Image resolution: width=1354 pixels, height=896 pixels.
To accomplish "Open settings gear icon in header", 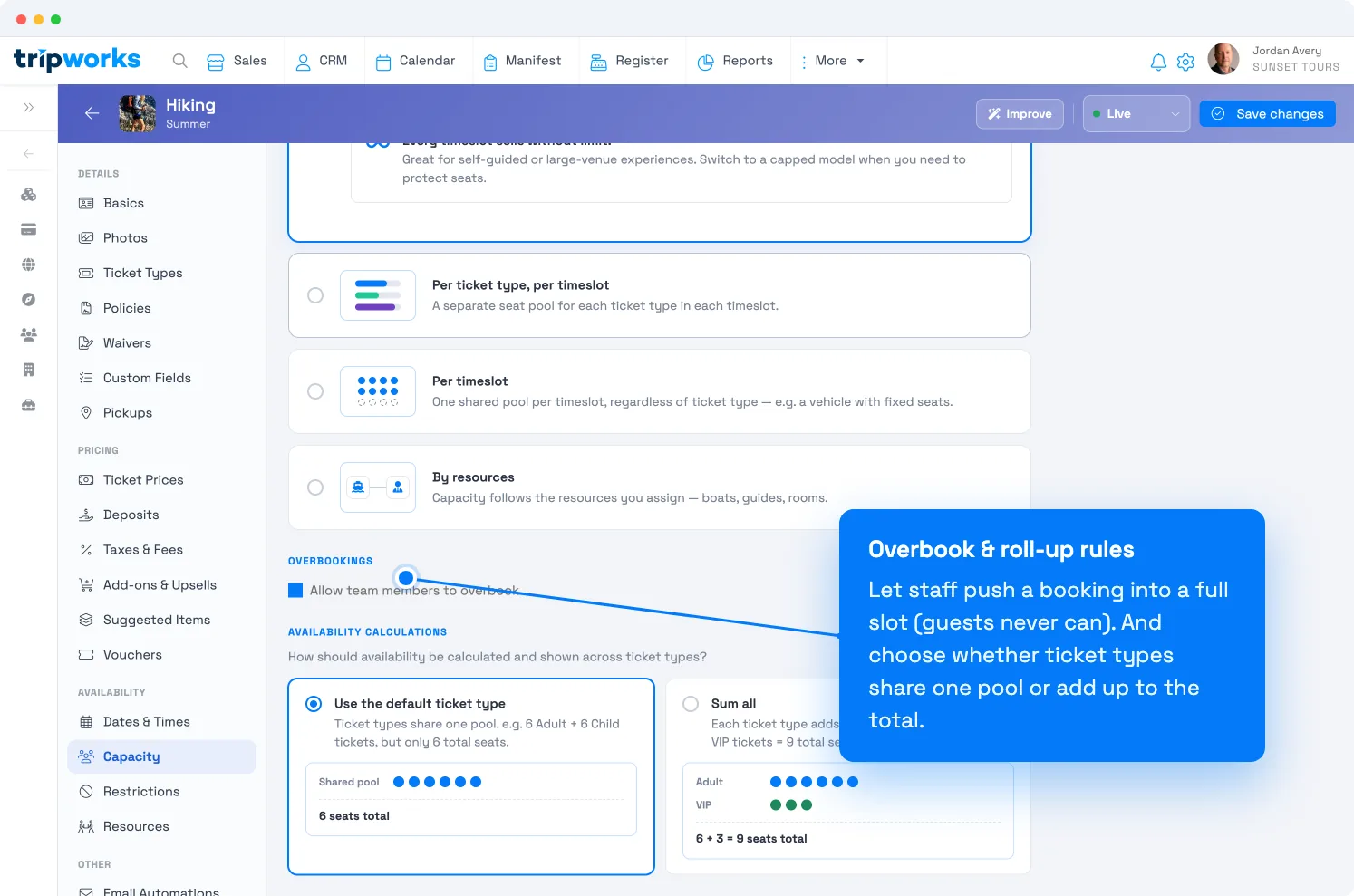I will [x=1185, y=62].
